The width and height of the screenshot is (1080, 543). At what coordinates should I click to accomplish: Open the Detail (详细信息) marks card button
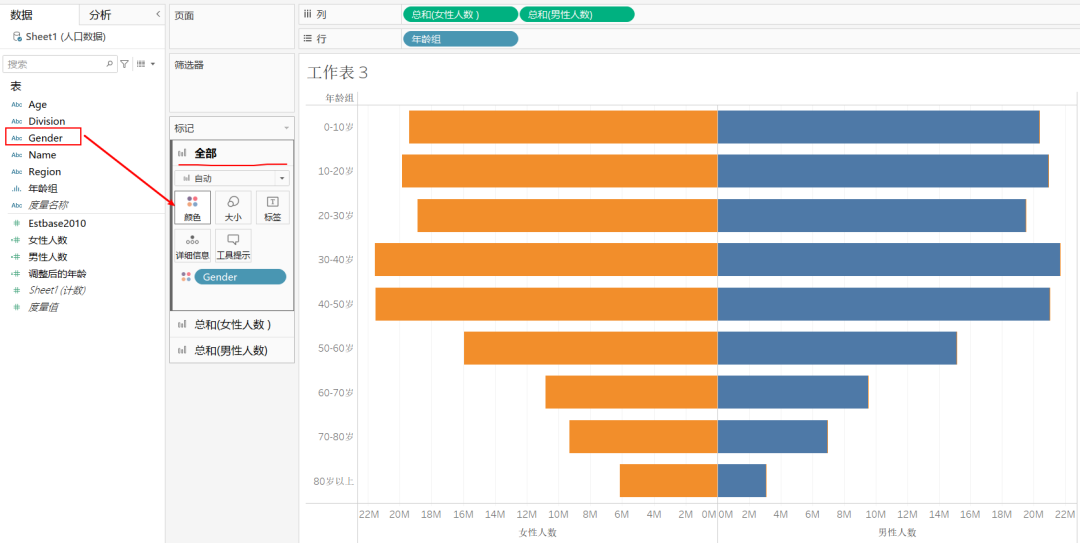click(x=192, y=246)
